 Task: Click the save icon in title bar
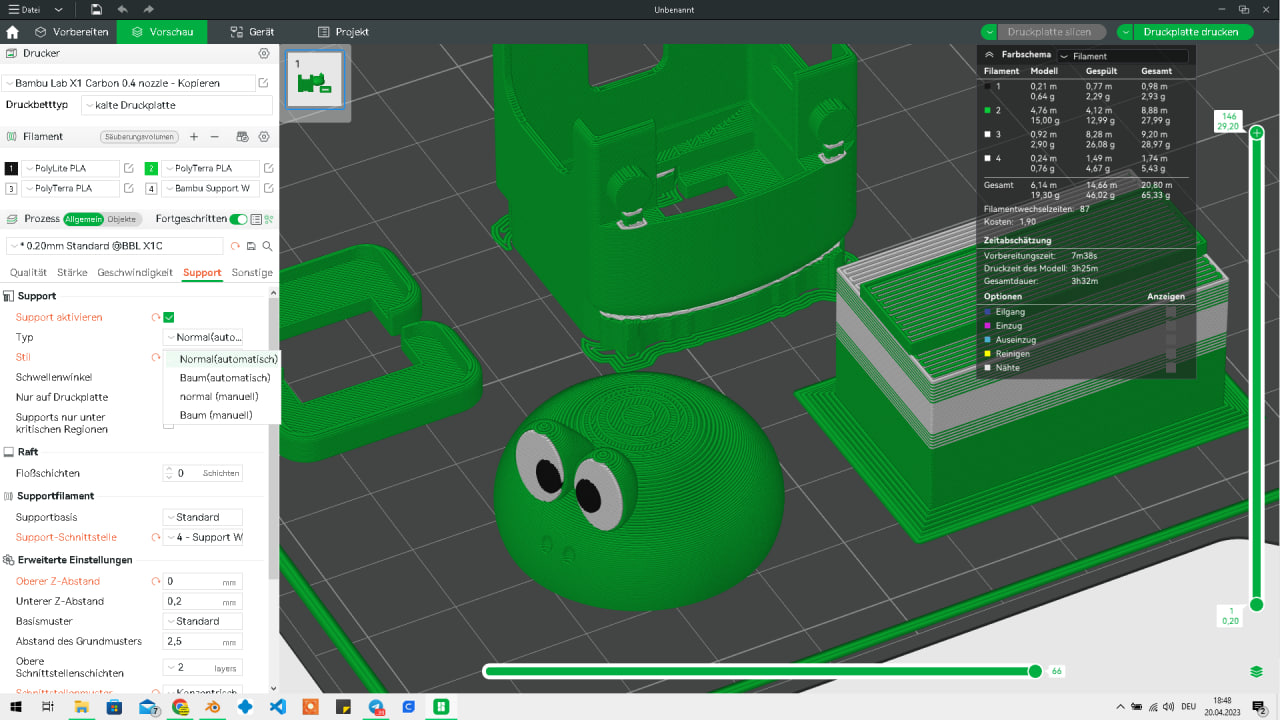click(x=95, y=9)
